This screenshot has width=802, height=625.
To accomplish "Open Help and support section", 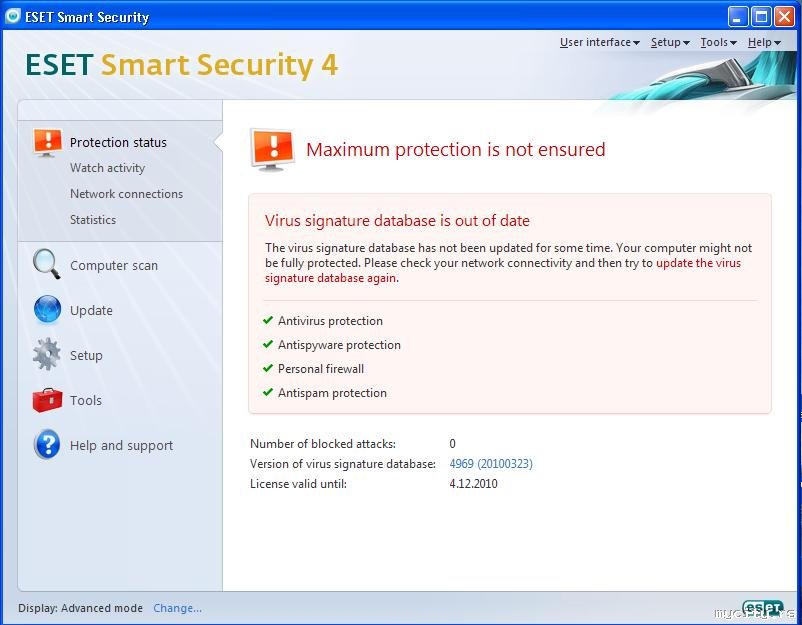I will [x=121, y=445].
